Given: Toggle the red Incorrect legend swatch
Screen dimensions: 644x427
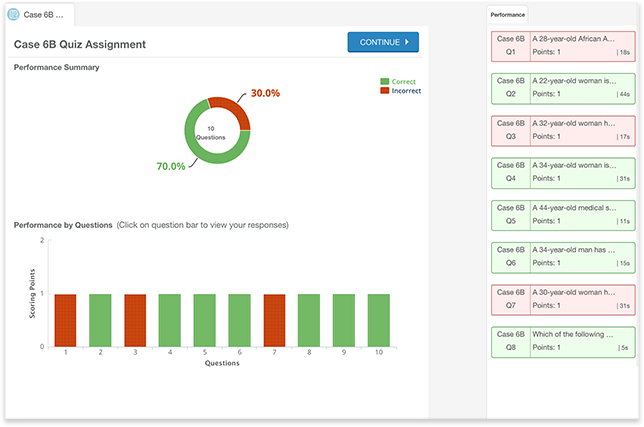Looking at the screenshot, I should [385, 91].
